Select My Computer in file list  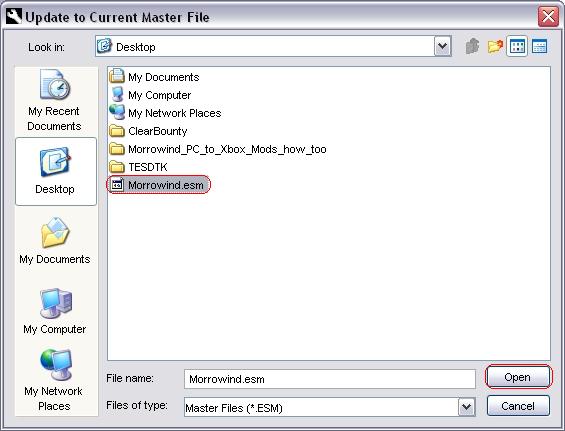tap(150, 95)
